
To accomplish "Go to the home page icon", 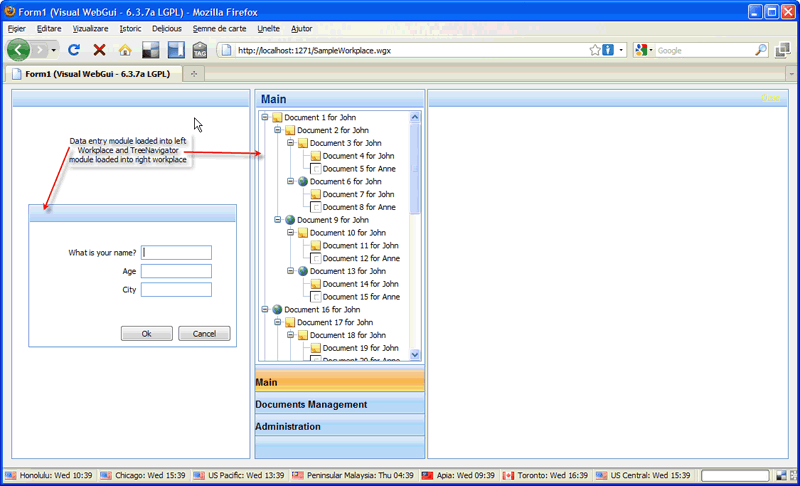I will [125, 50].
